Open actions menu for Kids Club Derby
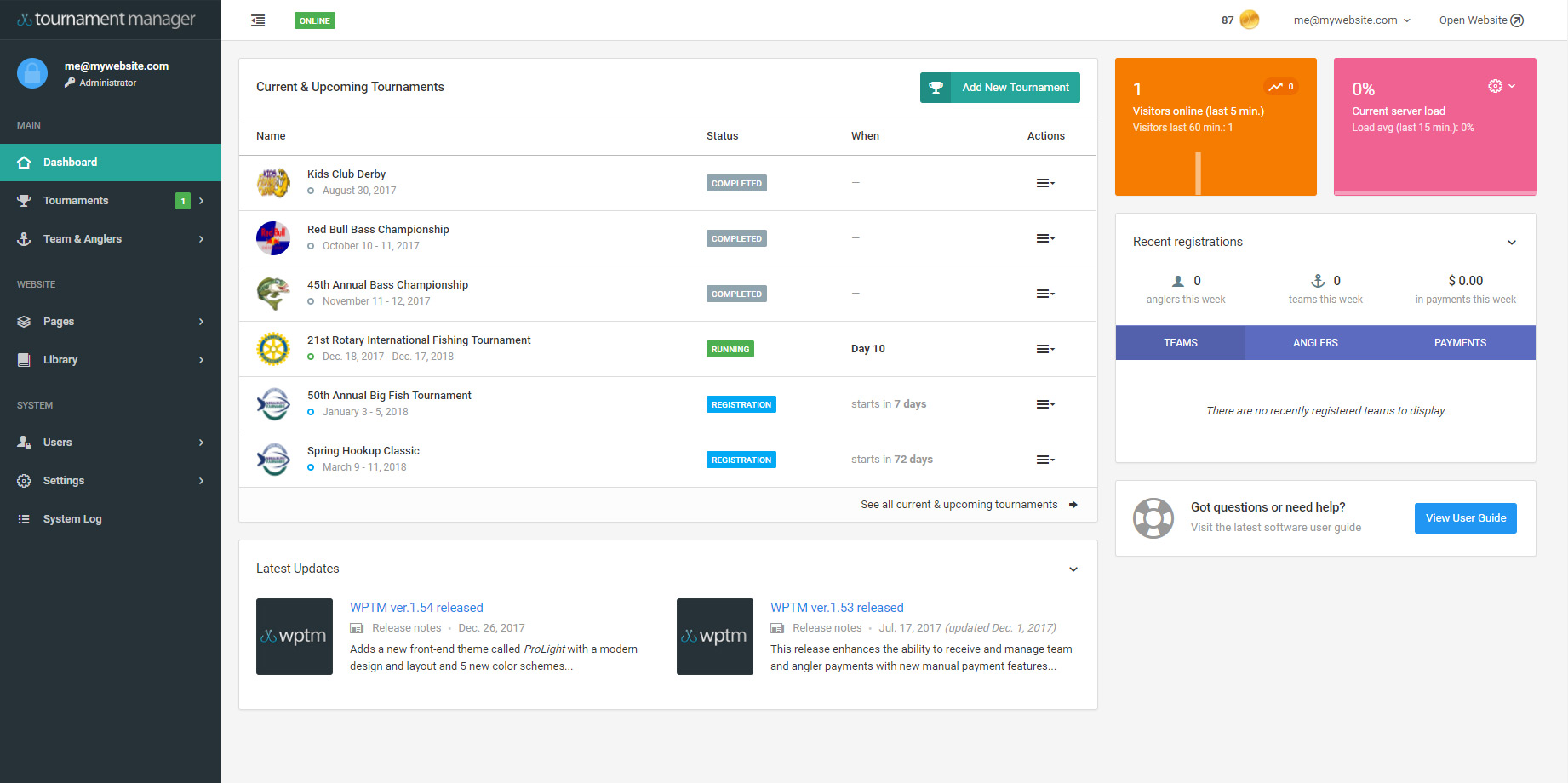The width and height of the screenshot is (1568, 783). (x=1044, y=183)
